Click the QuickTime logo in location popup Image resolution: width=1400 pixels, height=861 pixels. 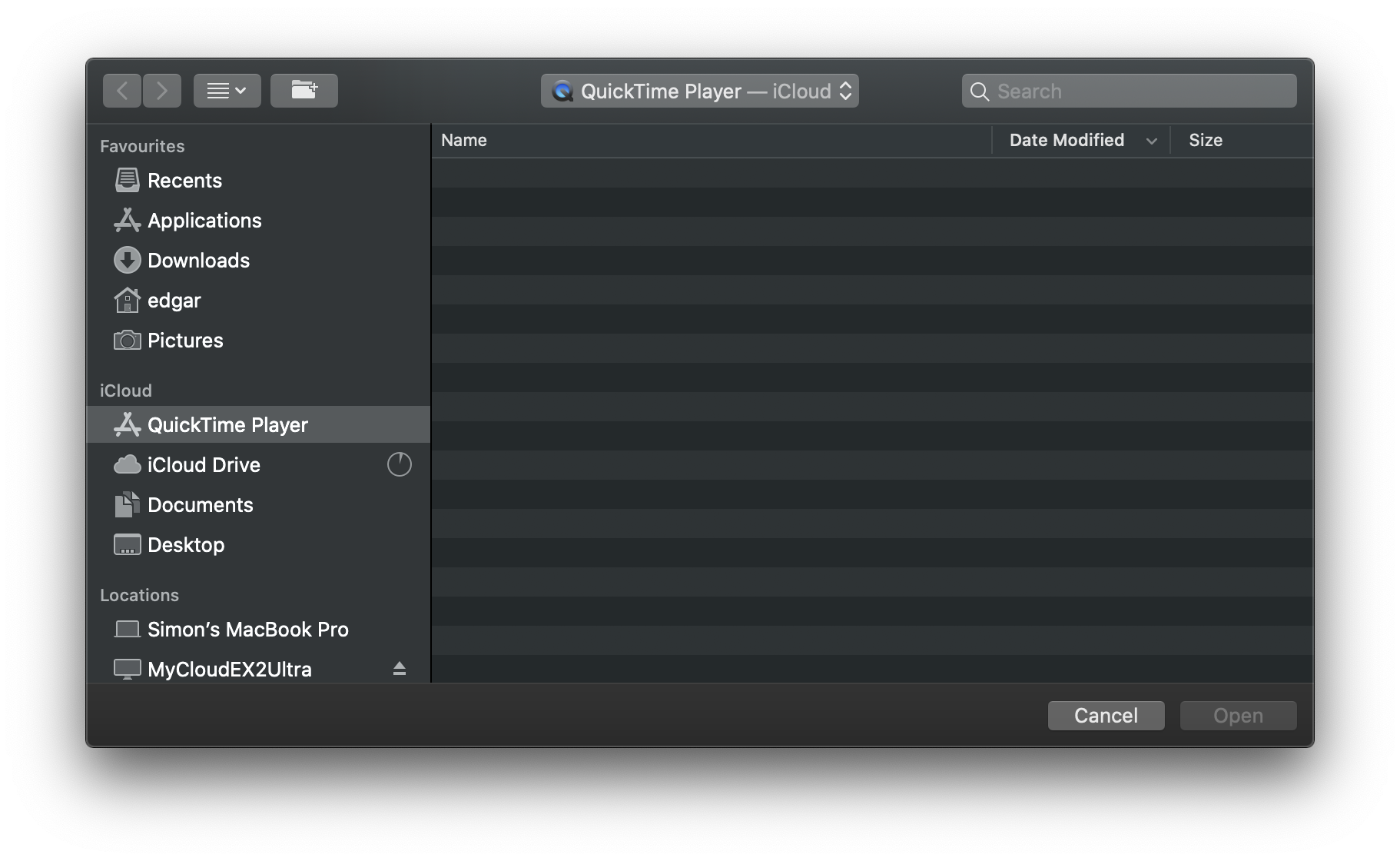(x=563, y=91)
